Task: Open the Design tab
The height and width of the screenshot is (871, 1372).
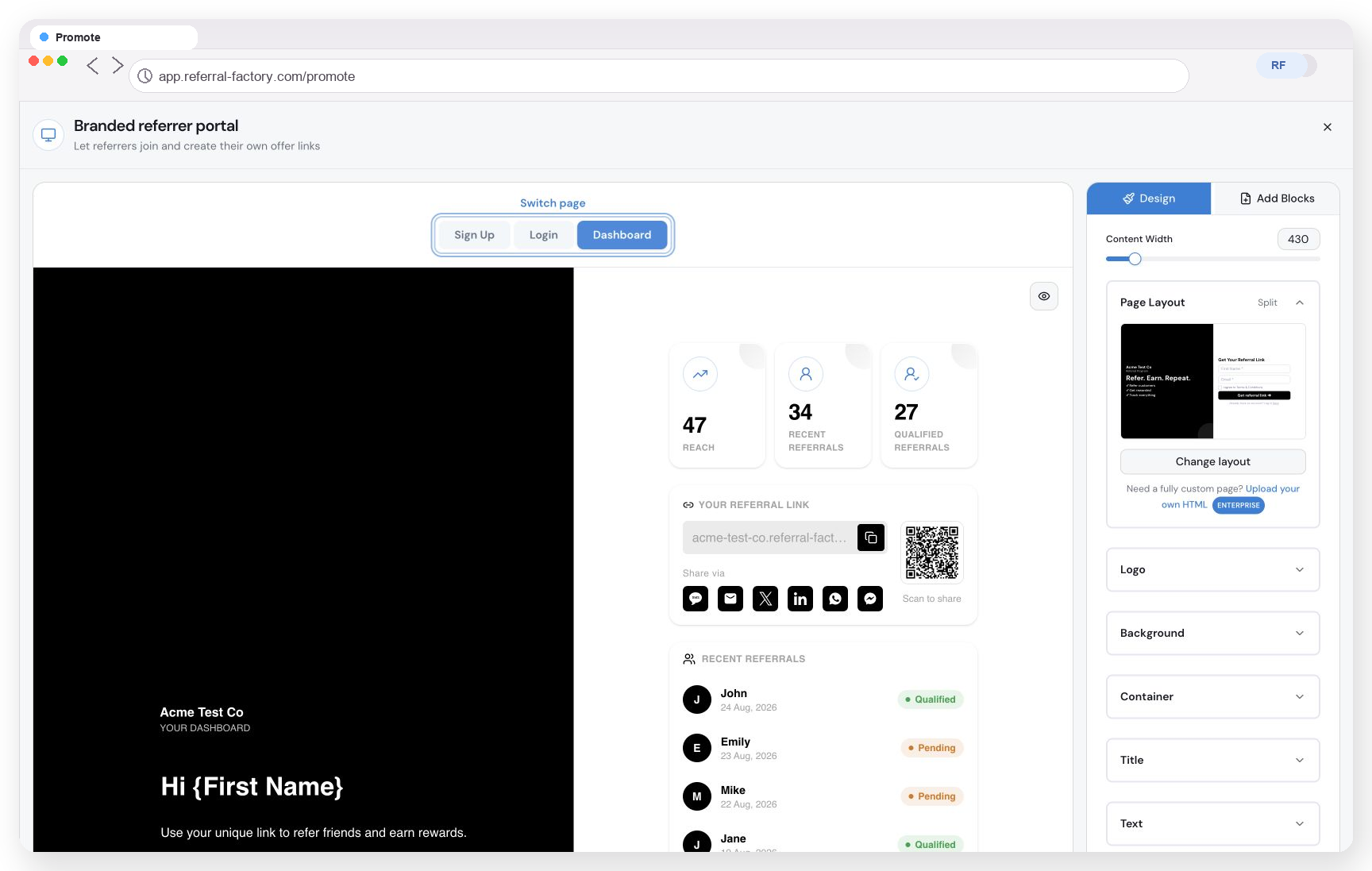Action: tap(1149, 198)
